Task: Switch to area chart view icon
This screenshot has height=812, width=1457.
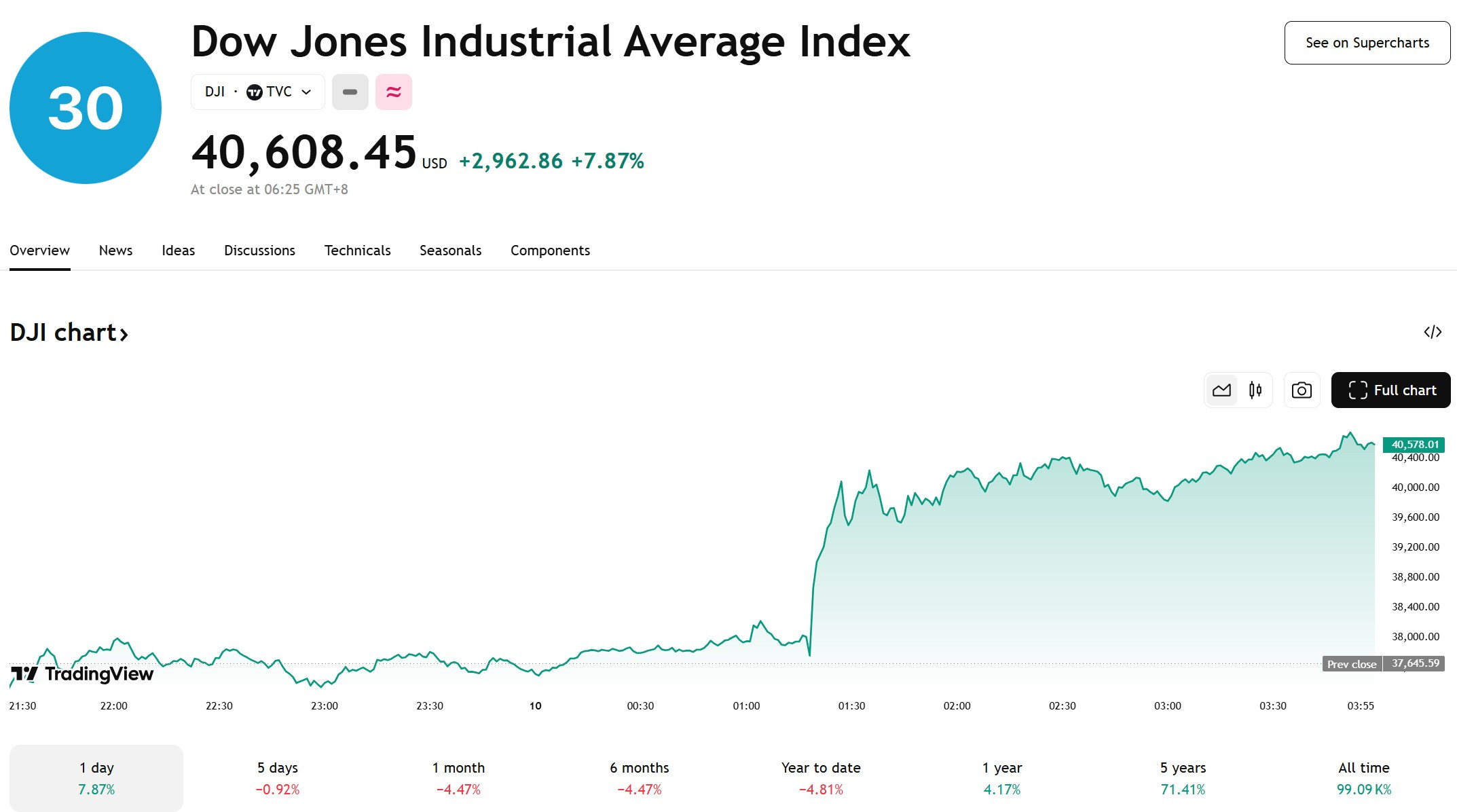Action: 1221,390
